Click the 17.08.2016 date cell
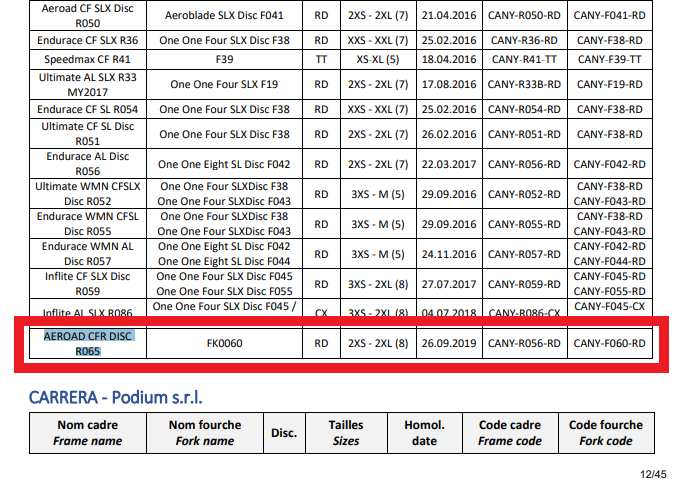 [449, 85]
